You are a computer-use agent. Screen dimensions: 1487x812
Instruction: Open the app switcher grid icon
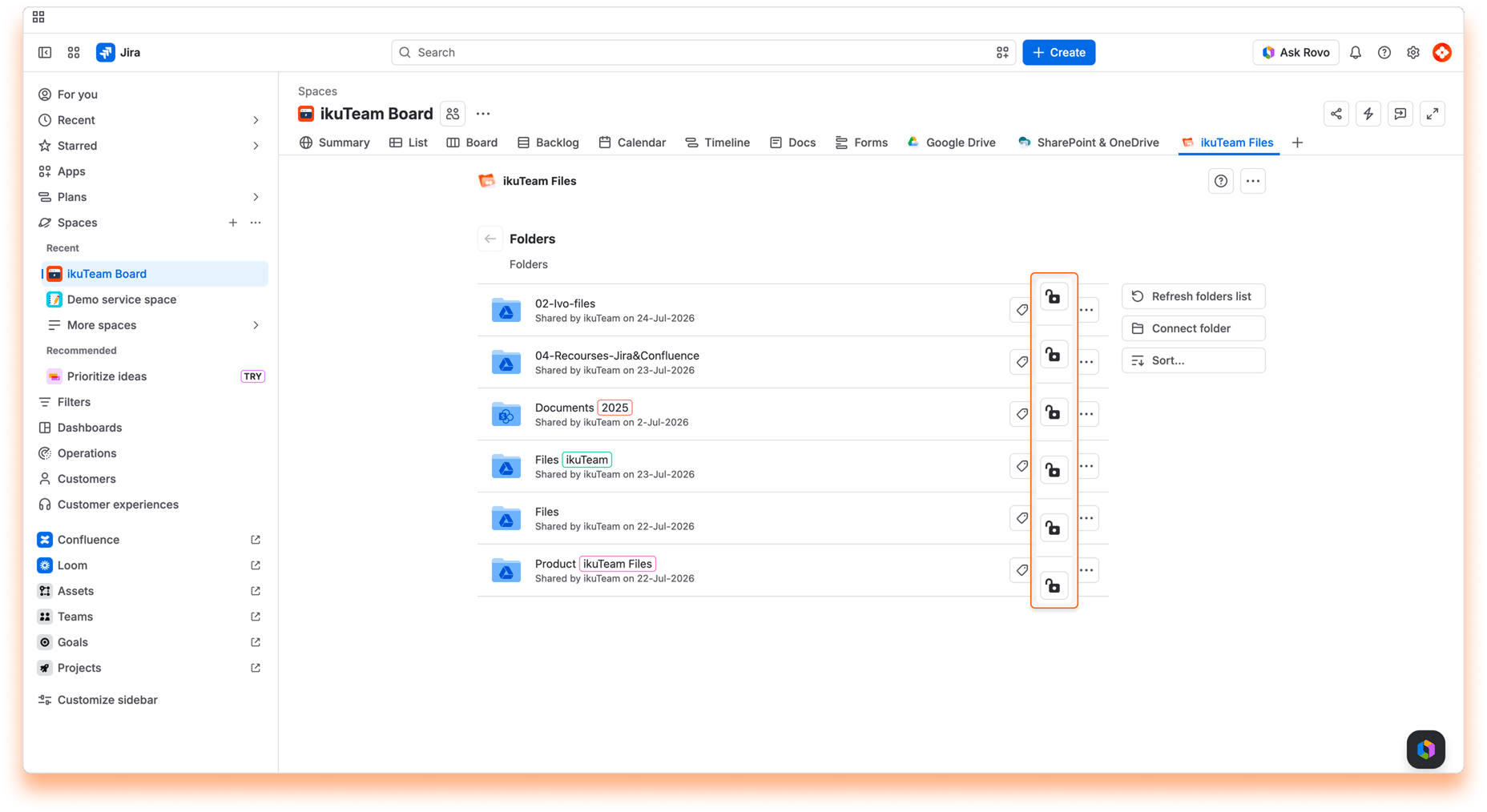74,52
